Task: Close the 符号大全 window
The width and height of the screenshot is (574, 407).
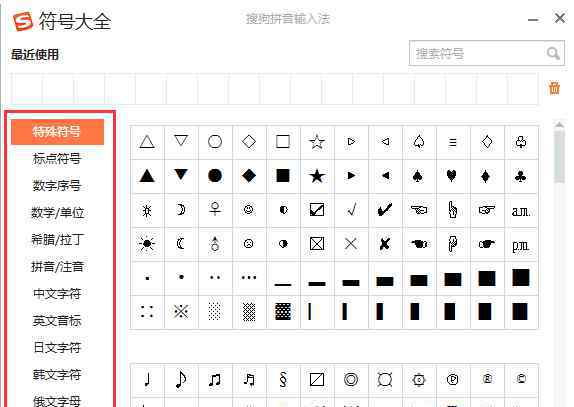Action: [560, 18]
